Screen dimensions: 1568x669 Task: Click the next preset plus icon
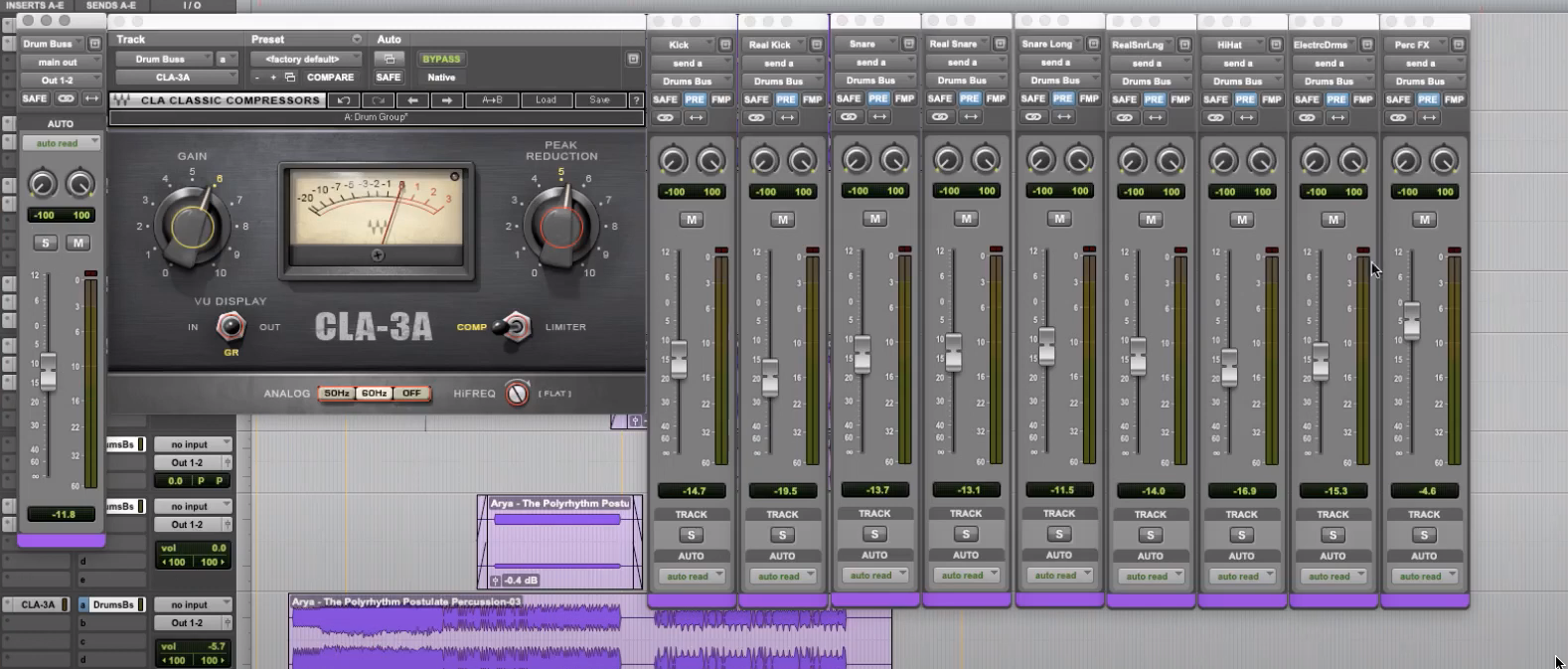click(x=273, y=78)
